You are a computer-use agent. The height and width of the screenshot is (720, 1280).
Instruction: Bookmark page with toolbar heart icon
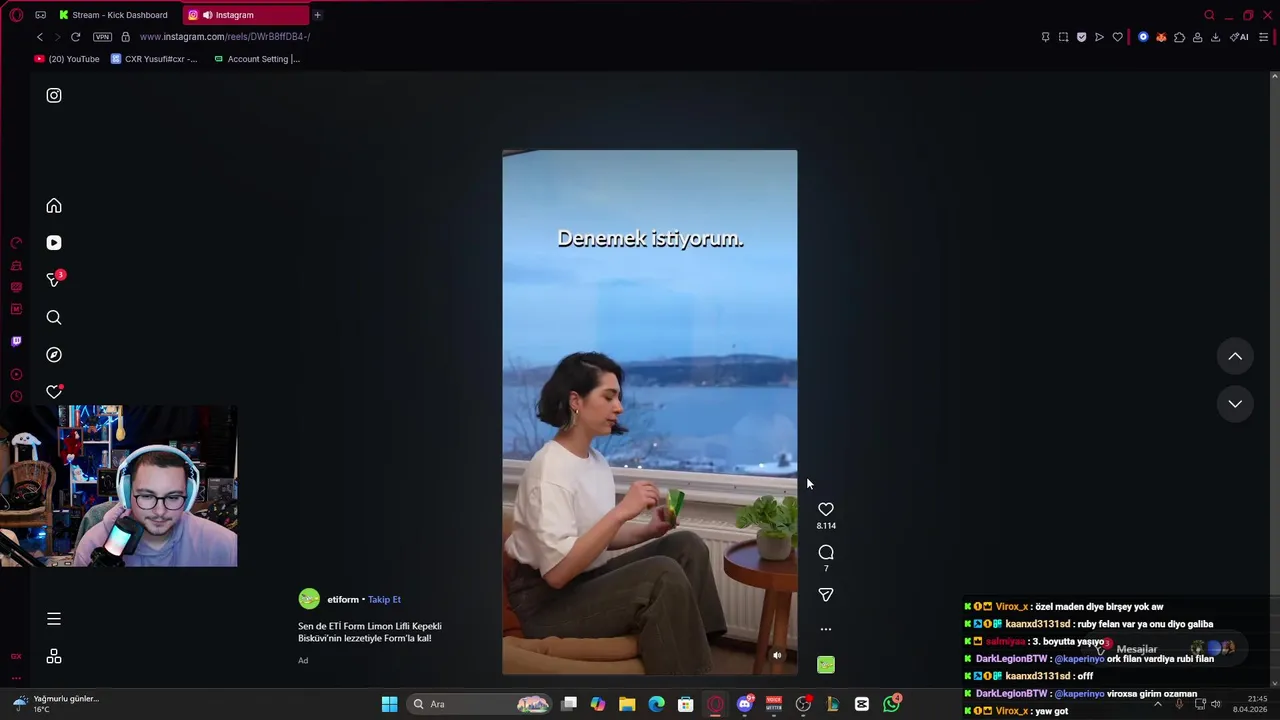pos(1117,37)
